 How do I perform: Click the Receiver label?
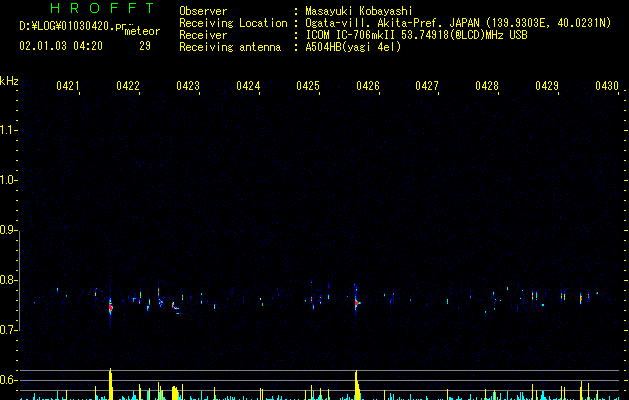tap(203, 35)
